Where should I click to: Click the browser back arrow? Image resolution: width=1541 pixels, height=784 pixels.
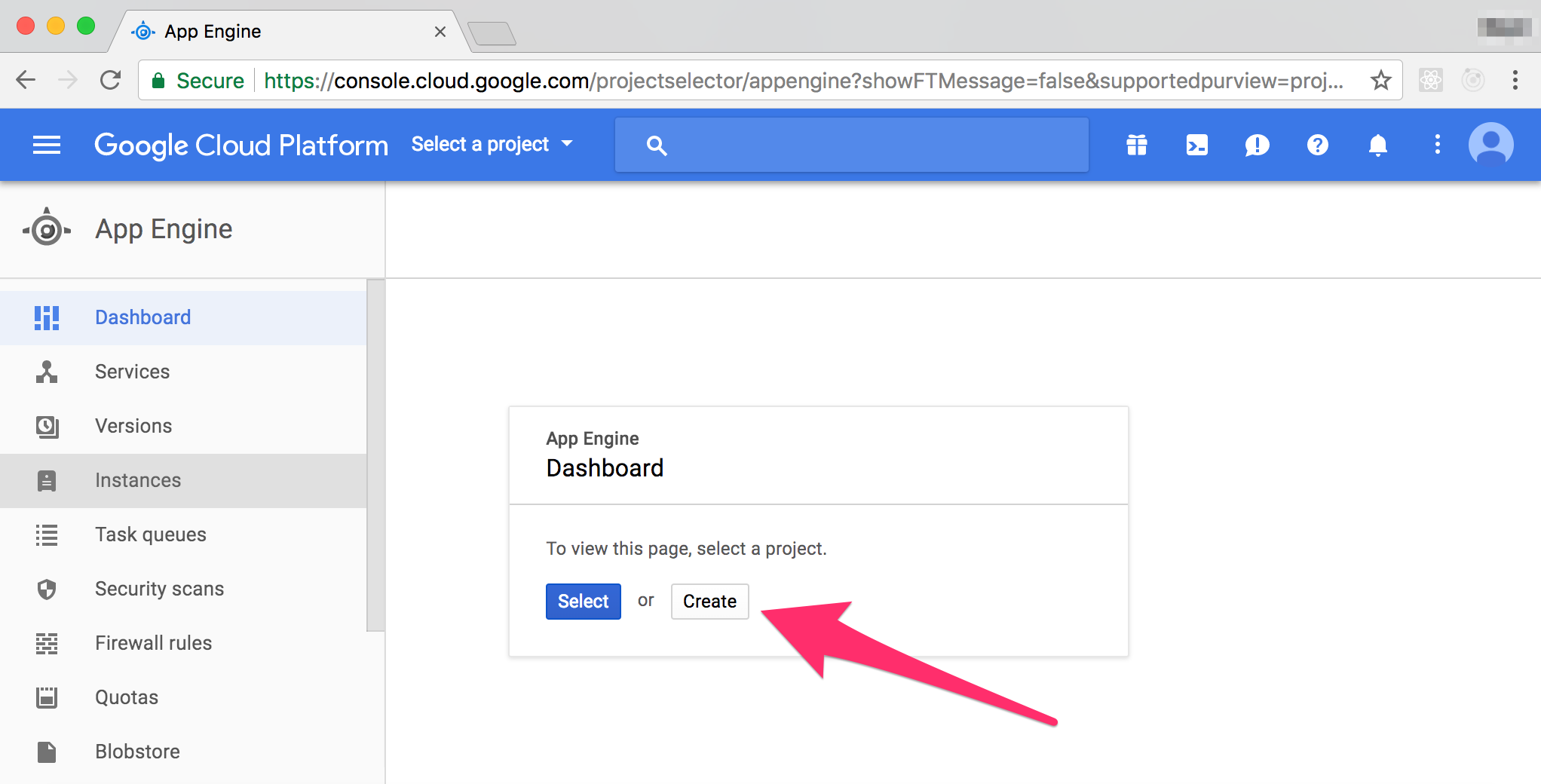coord(26,80)
